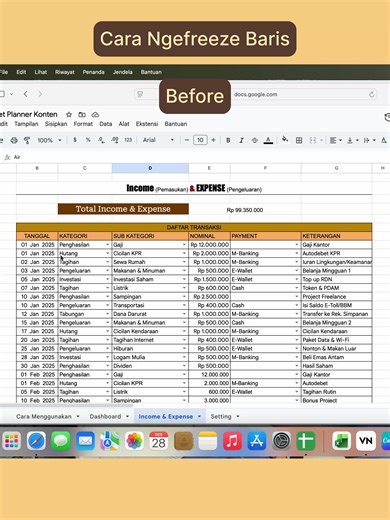
Task: Open the Alat menu
Action: 124,124
